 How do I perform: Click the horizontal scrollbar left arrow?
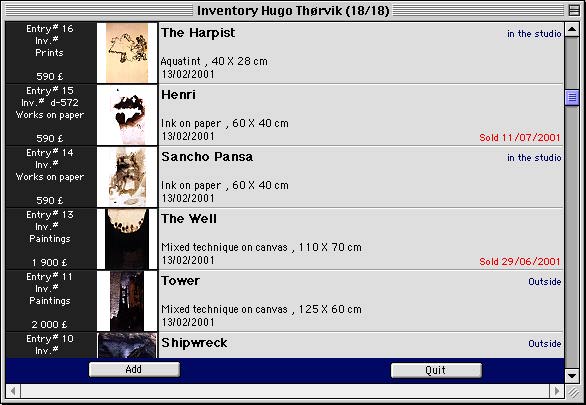point(13,391)
